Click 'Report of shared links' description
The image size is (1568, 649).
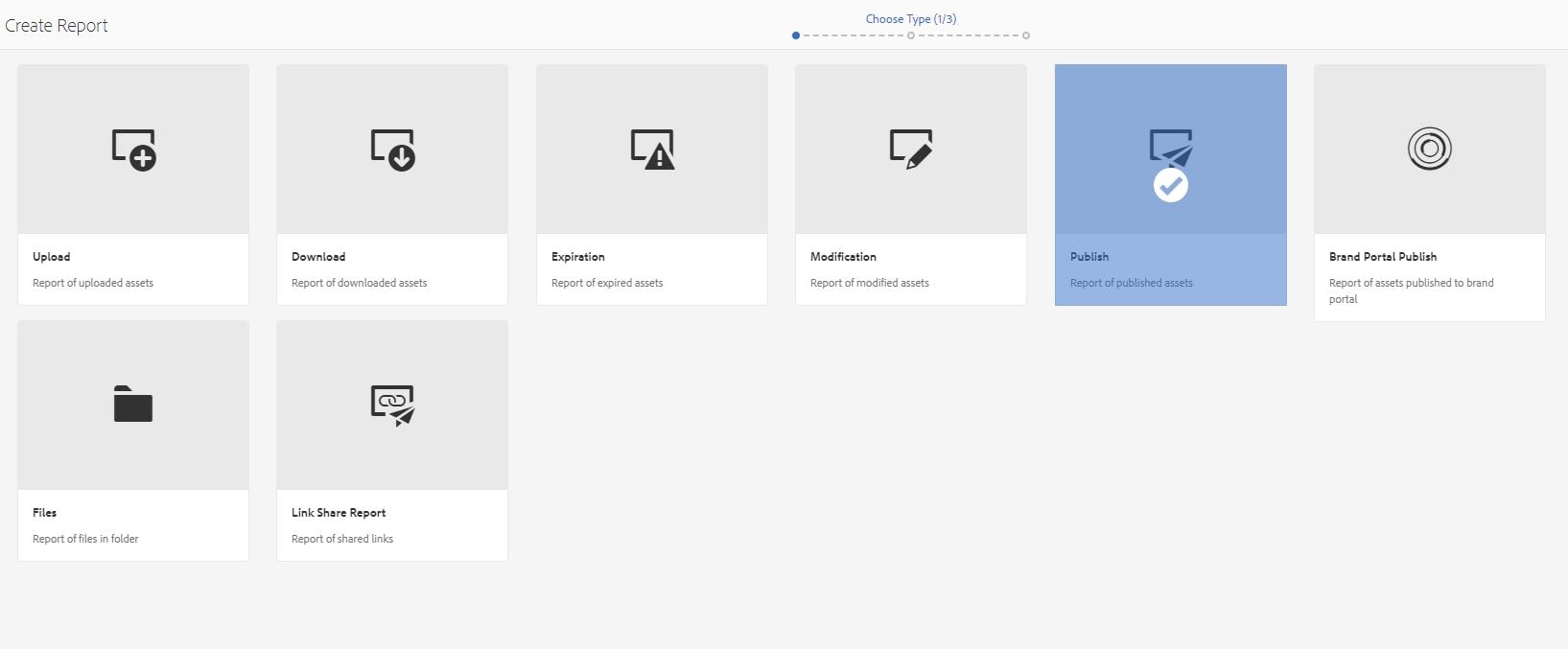(x=342, y=539)
